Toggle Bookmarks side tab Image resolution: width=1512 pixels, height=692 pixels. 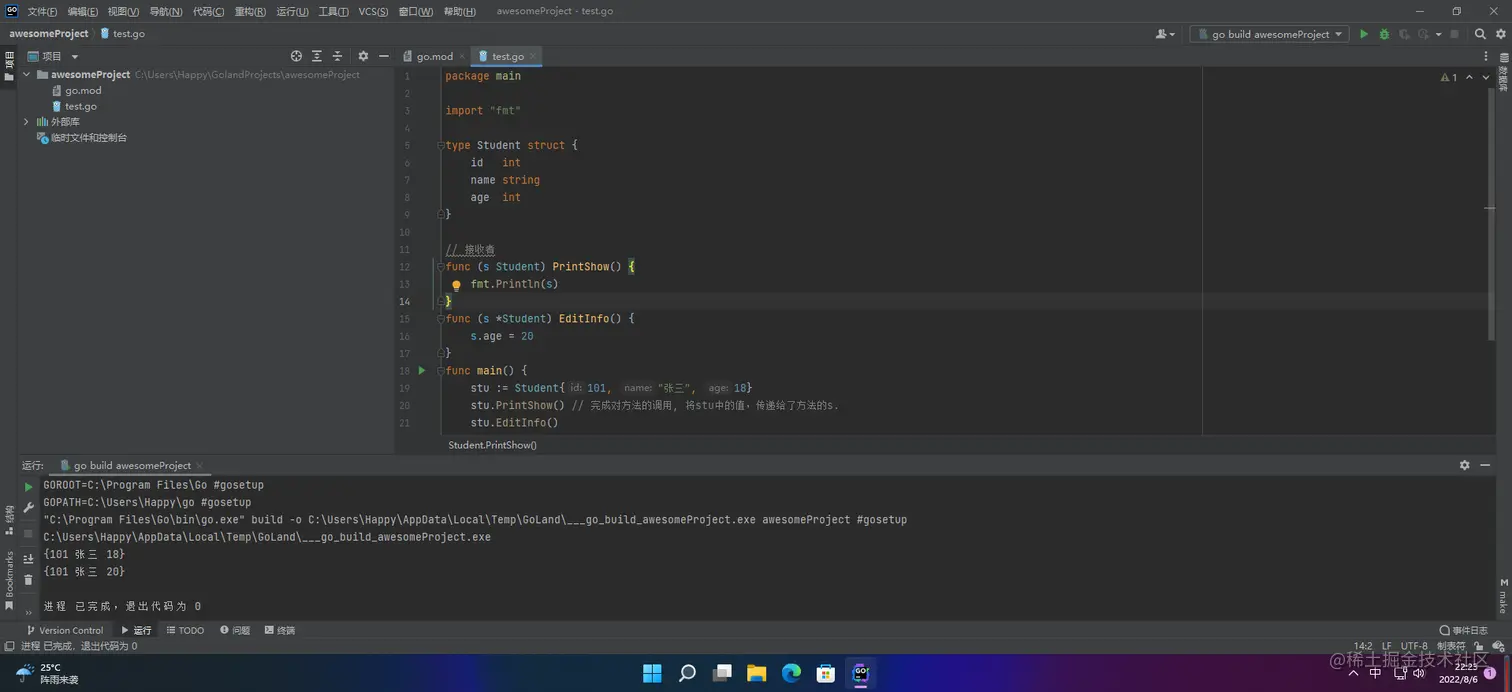click(9, 580)
